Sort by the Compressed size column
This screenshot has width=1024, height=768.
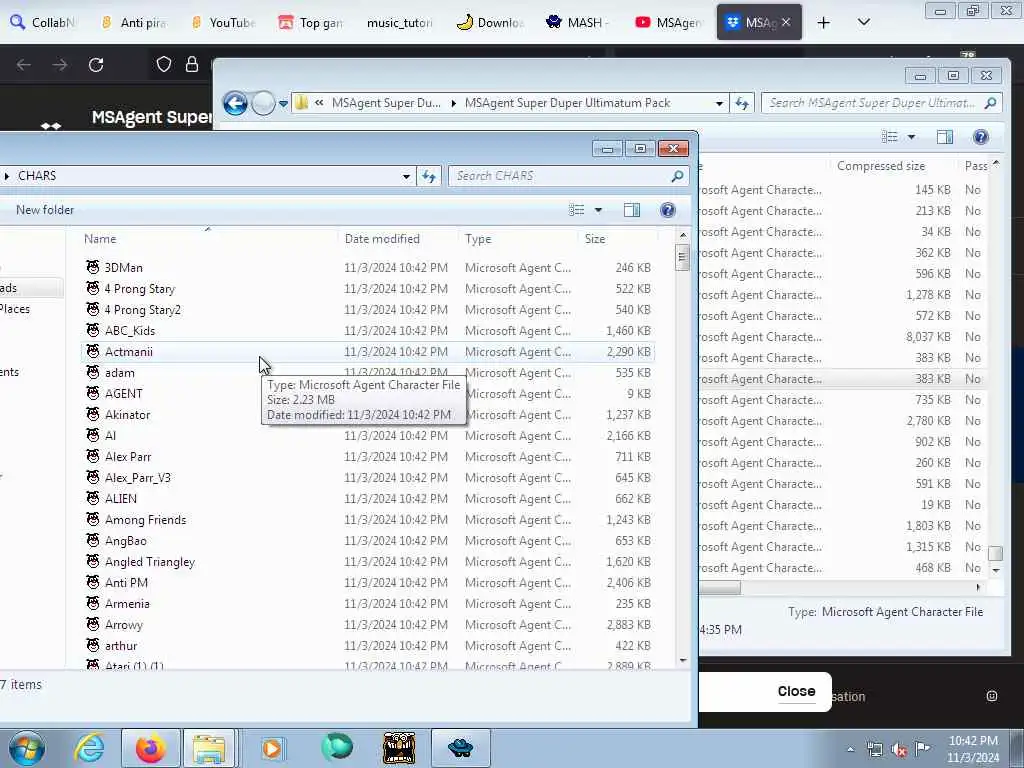pos(881,166)
